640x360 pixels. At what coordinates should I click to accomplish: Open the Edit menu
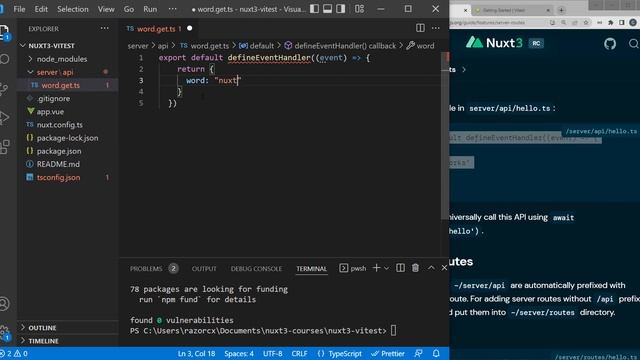coord(41,9)
